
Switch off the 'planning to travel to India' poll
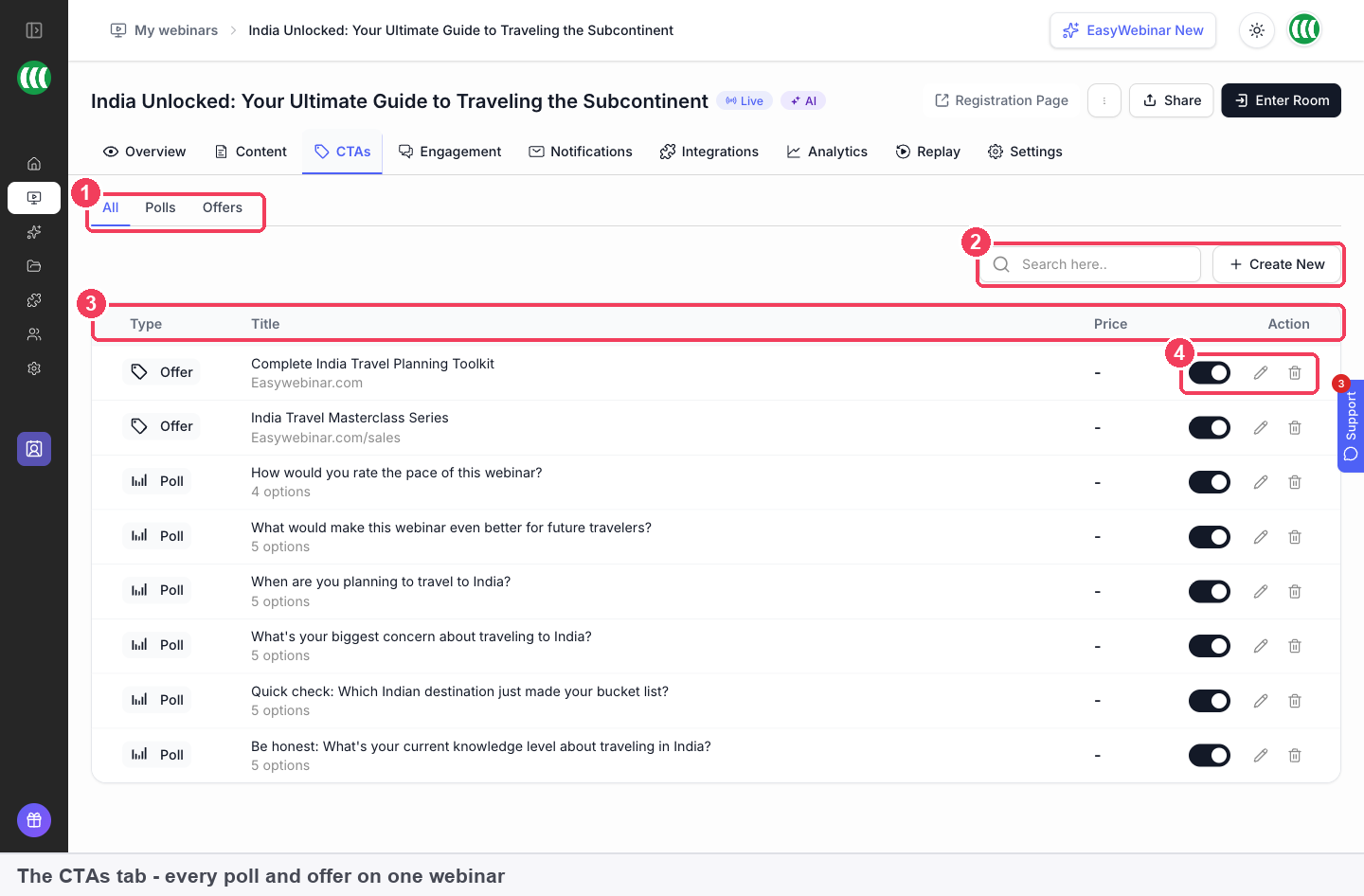tap(1210, 592)
